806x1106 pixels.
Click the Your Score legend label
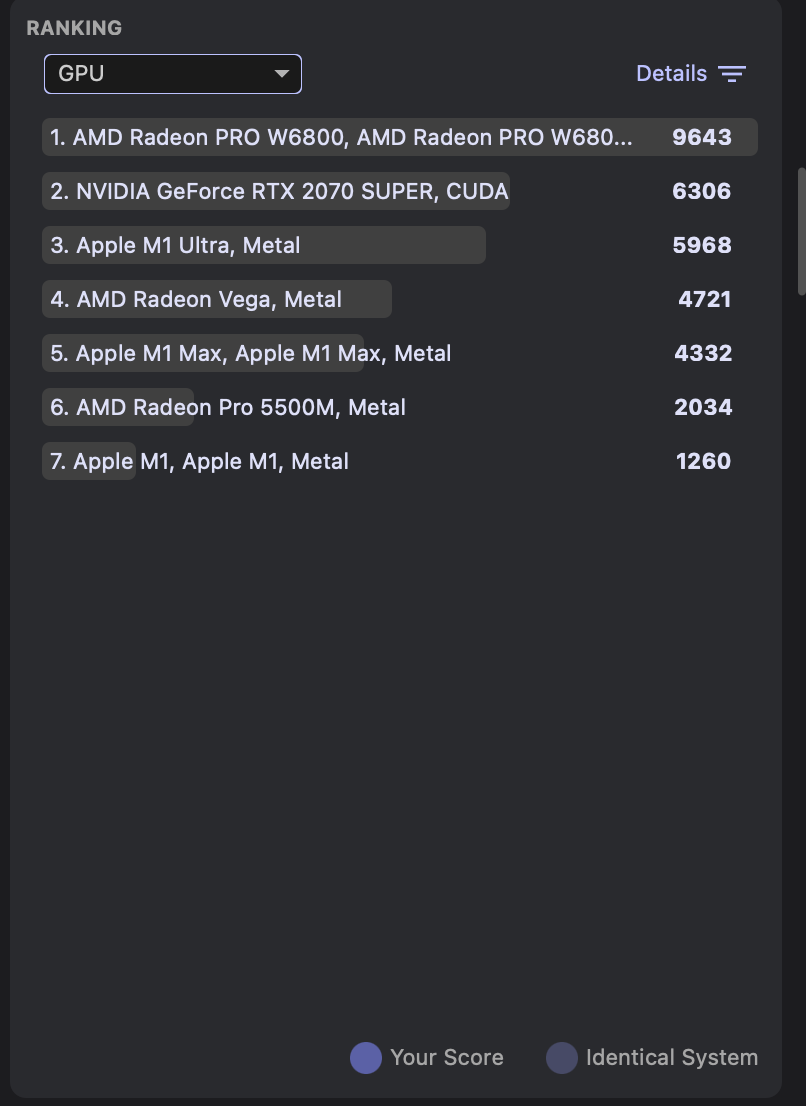click(447, 1058)
